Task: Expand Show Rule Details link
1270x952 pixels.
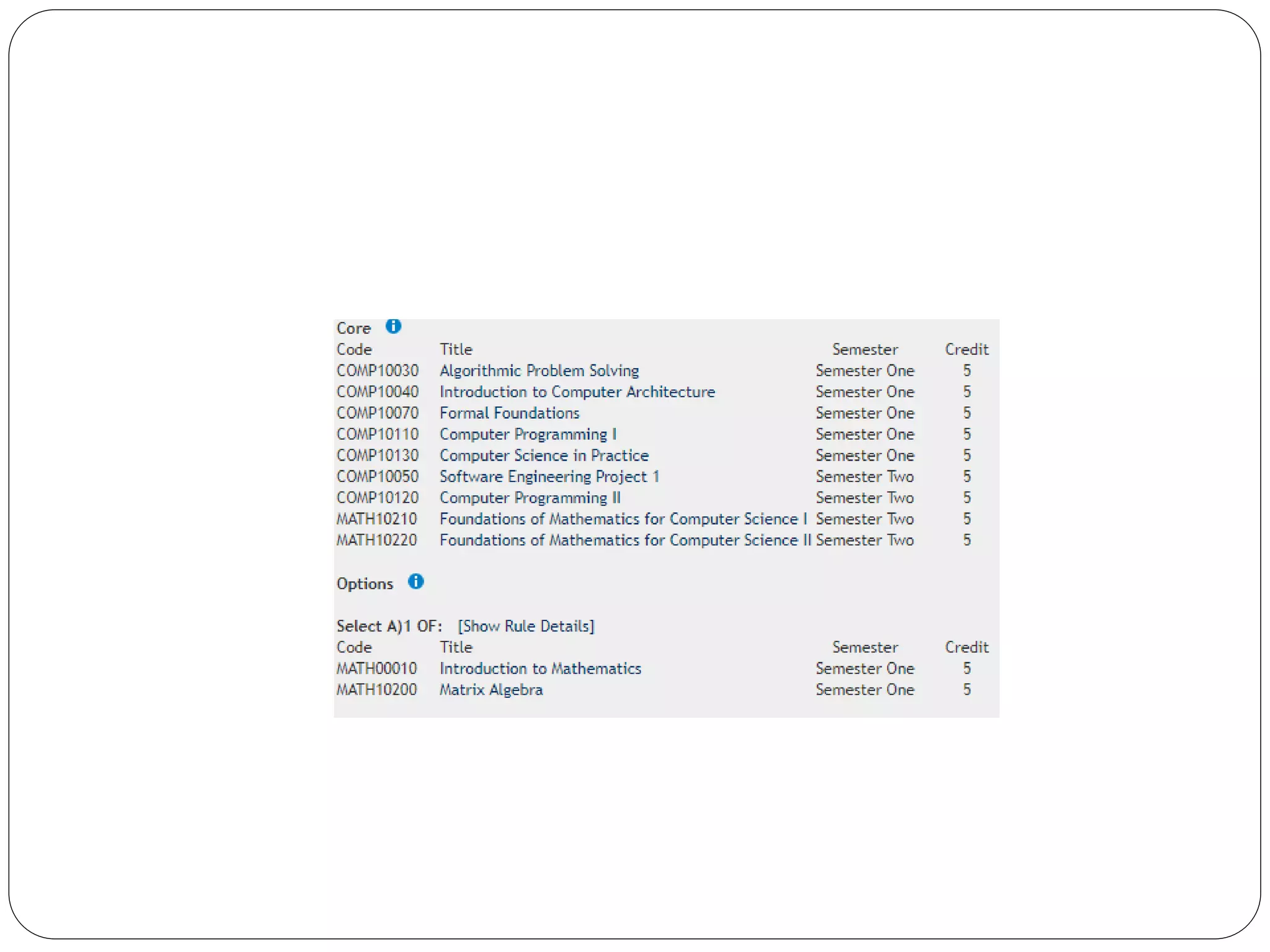Action: click(526, 626)
